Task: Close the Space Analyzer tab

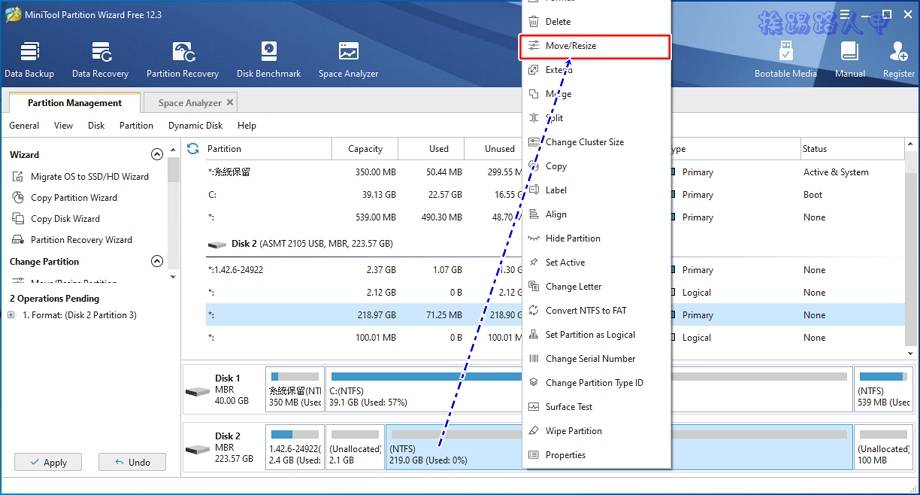Action: pos(230,102)
